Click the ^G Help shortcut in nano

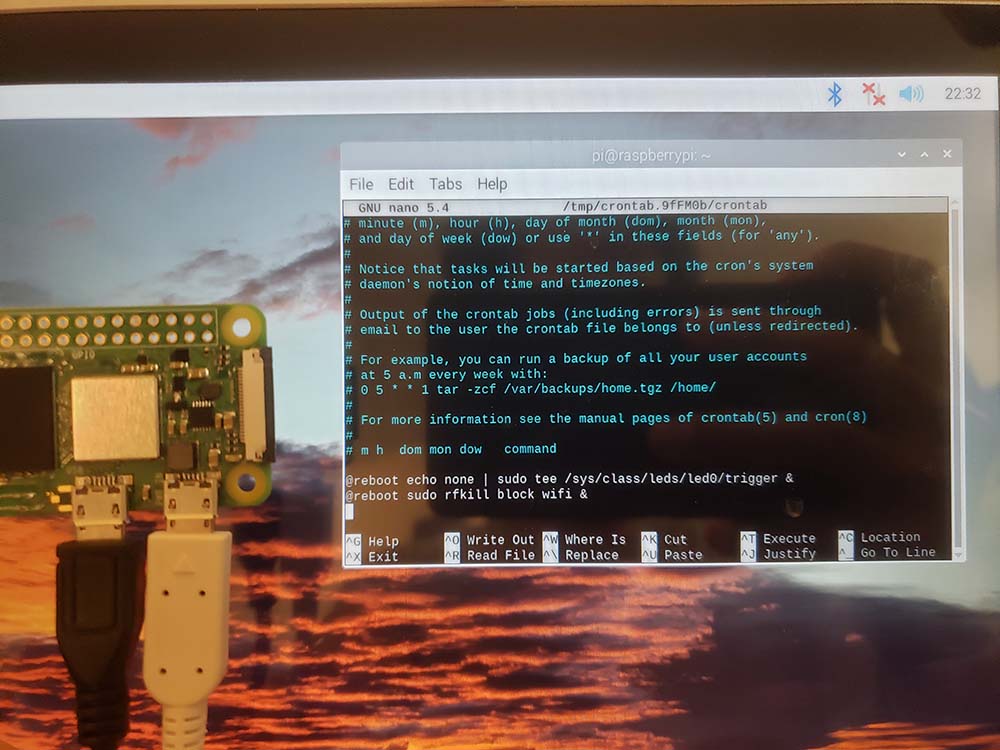[x=372, y=541]
